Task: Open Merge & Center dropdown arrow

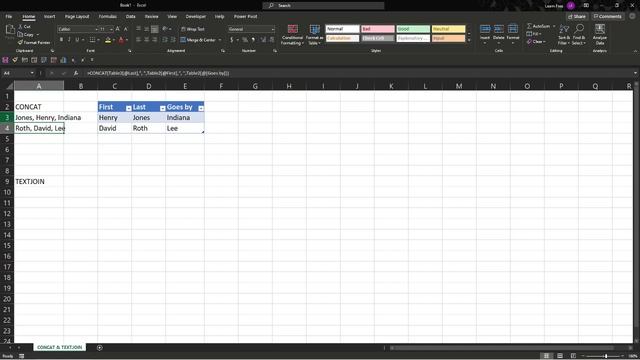Action: [x=220, y=40]
